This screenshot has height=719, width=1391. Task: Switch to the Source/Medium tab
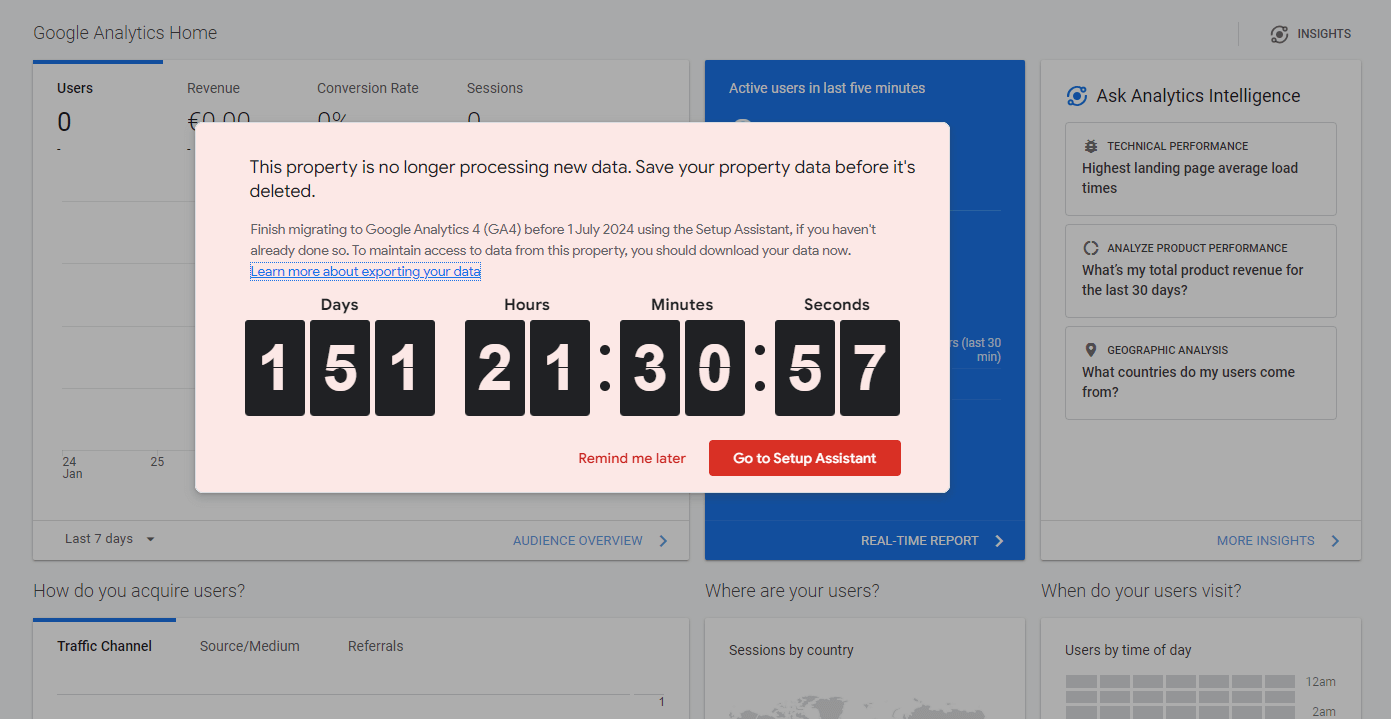250,646
